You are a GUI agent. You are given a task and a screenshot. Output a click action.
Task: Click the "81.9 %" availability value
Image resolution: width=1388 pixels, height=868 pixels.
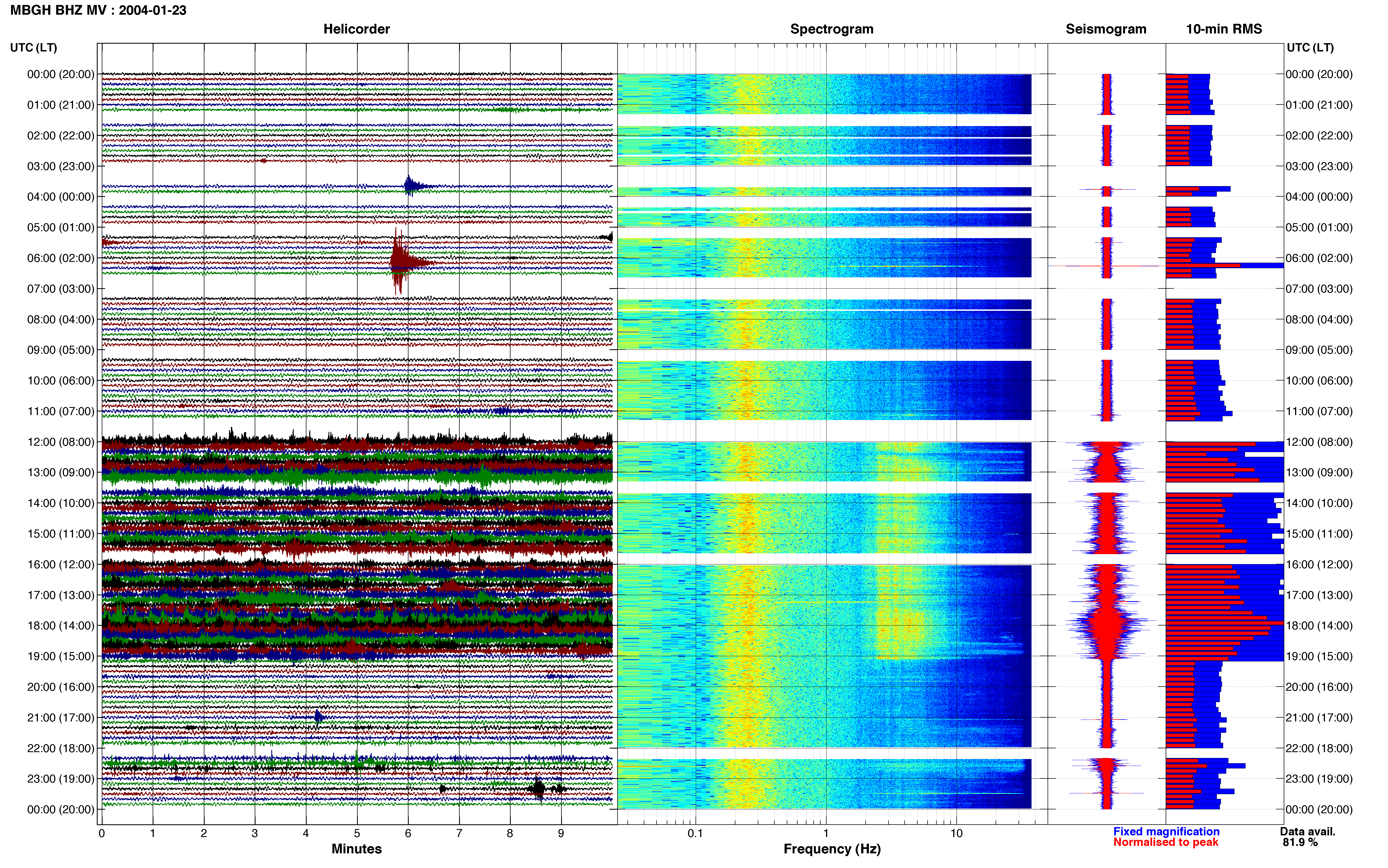coord(1300,842)
